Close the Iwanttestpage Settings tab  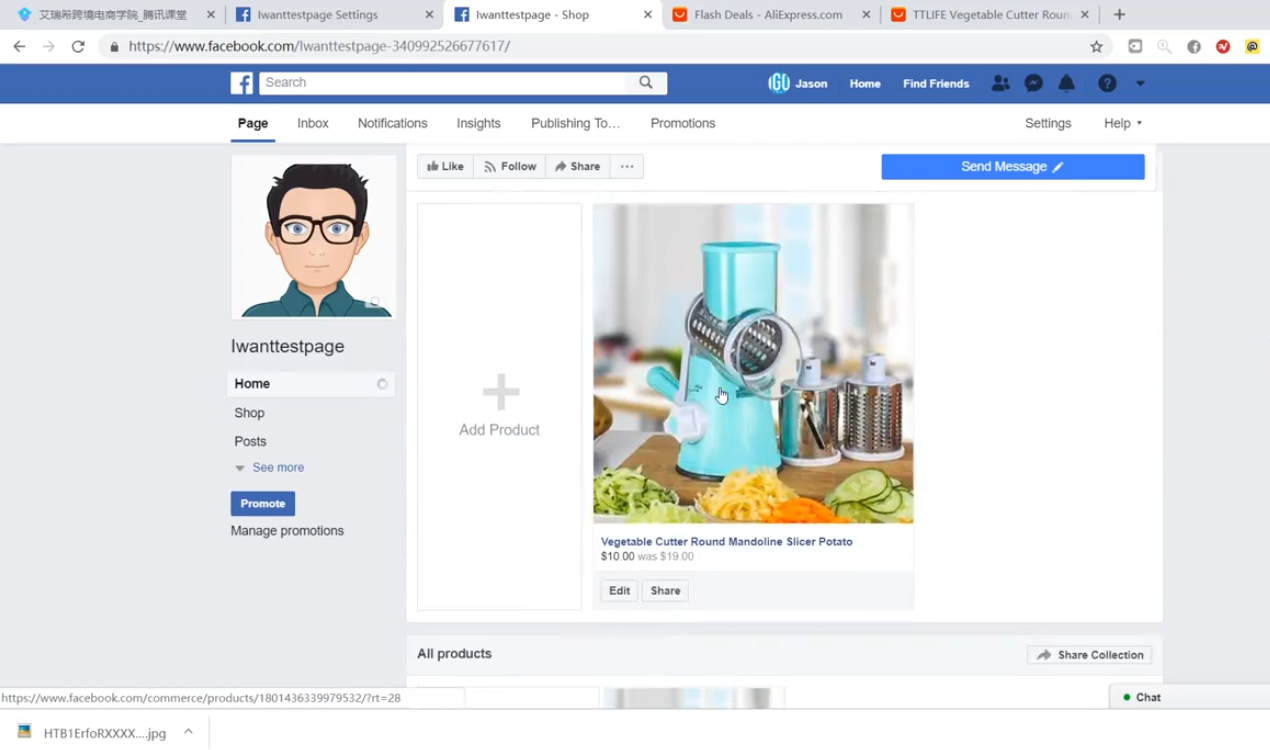(x=429, y=15)
